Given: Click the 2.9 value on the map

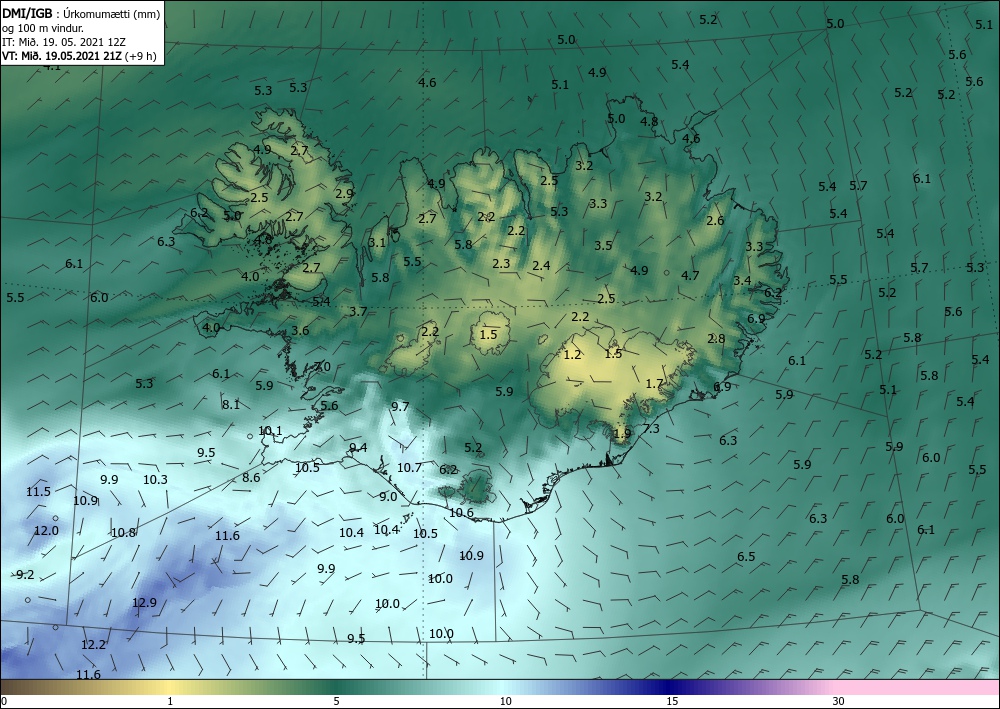Looking at the screenshot, I should click(x=344, y=193).
